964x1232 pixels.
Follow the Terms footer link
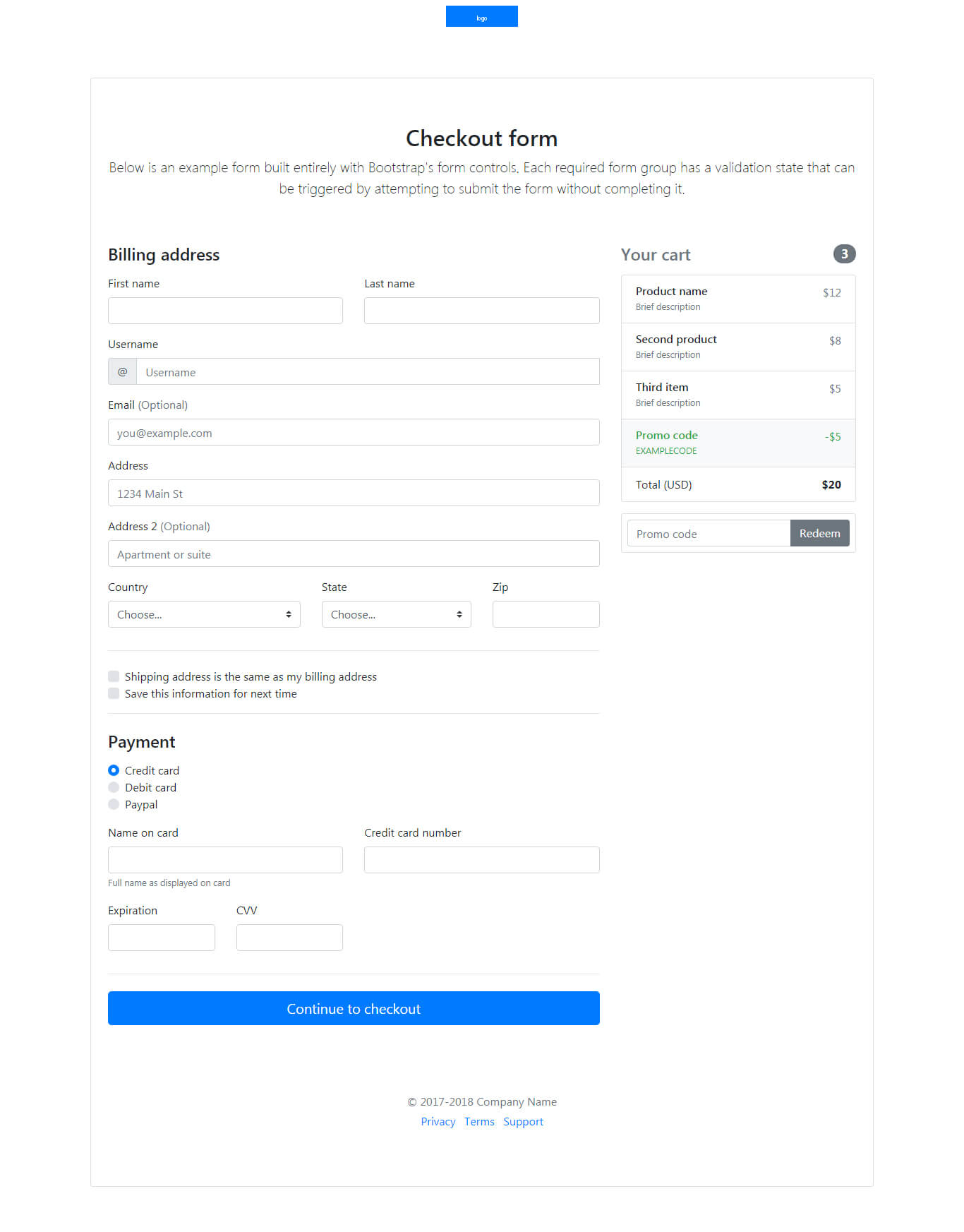(x=479, y=1121)
